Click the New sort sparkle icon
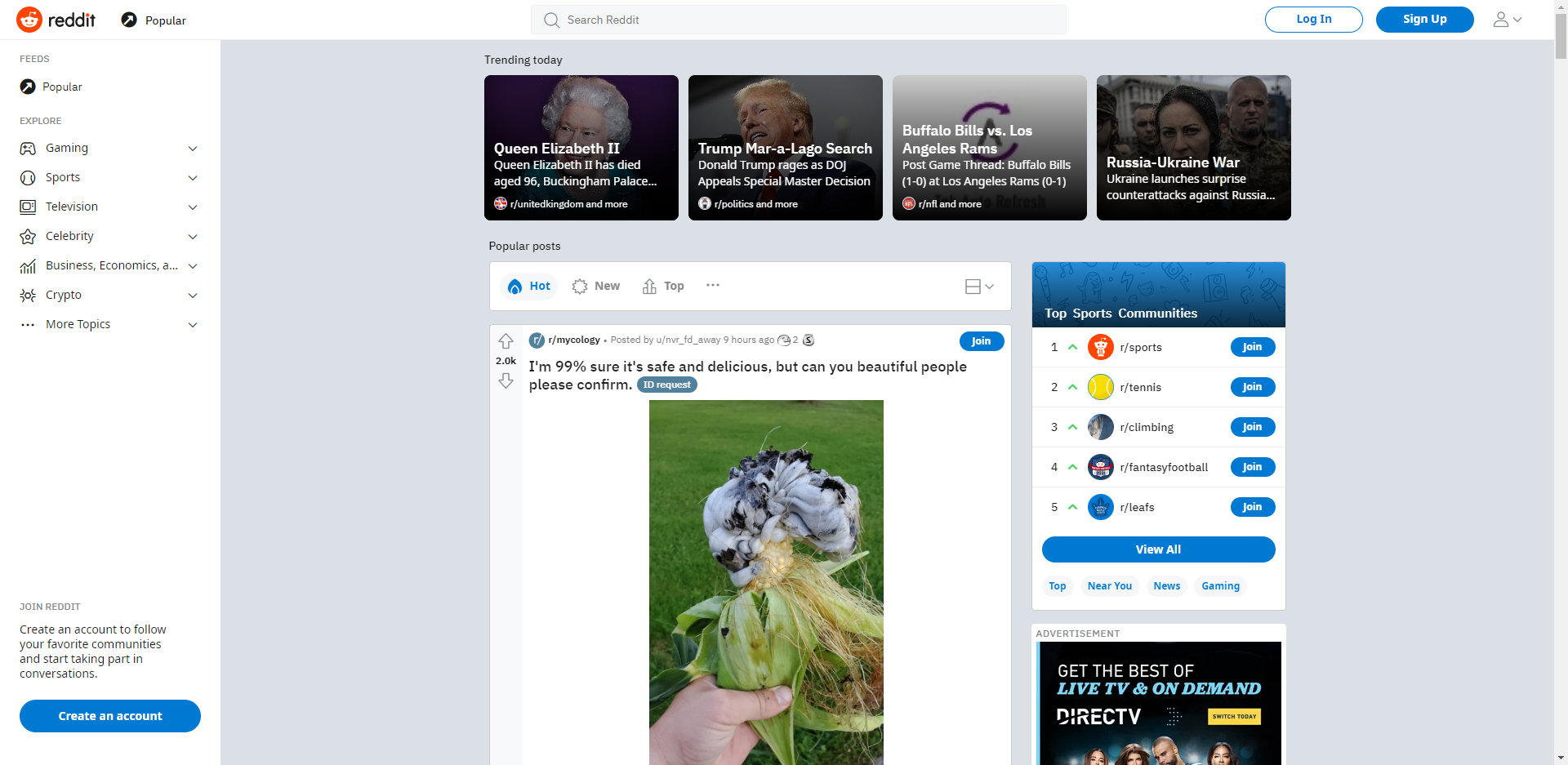The height and width of the screenshot is (765, 1568). pyautogui.click(x=580, y=287)
